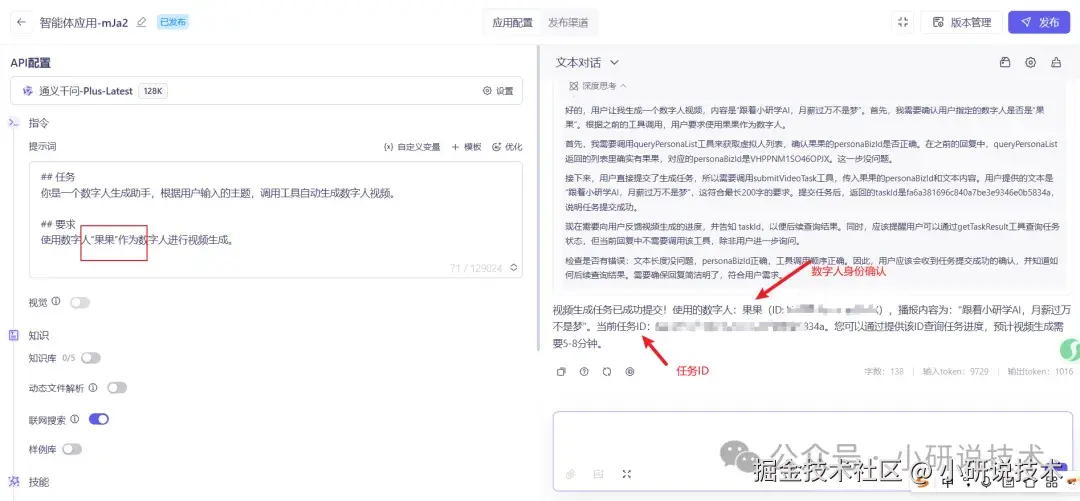
Task: Switch to the 发布渠道 tab
Action: (568, 22)
